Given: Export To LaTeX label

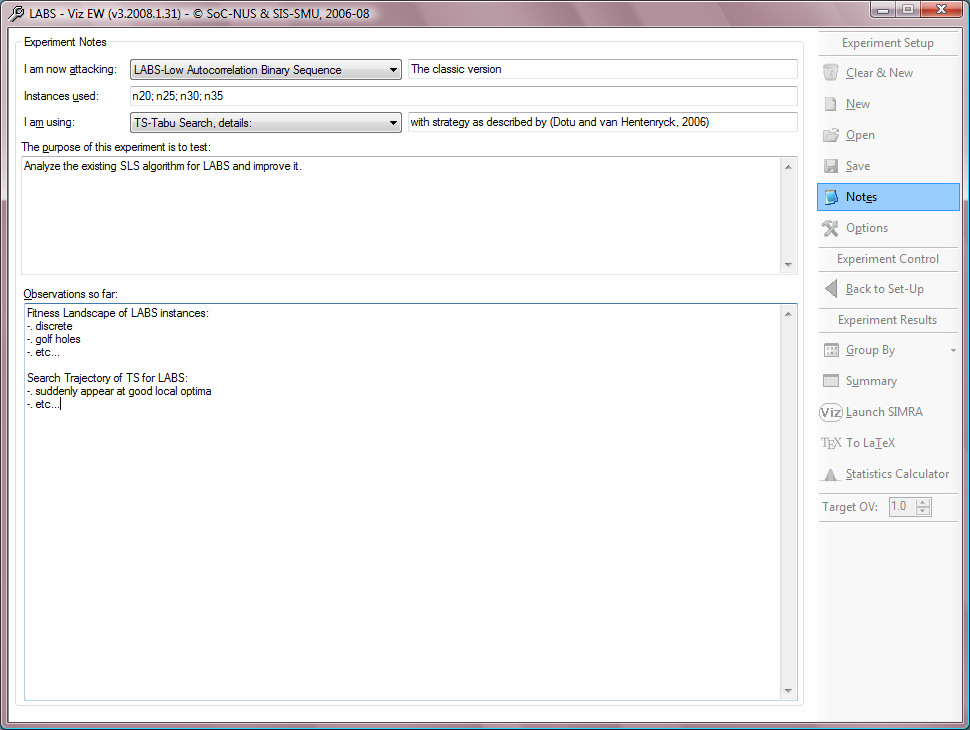Looking at the screenshot, I should click(x=870, y=443).
